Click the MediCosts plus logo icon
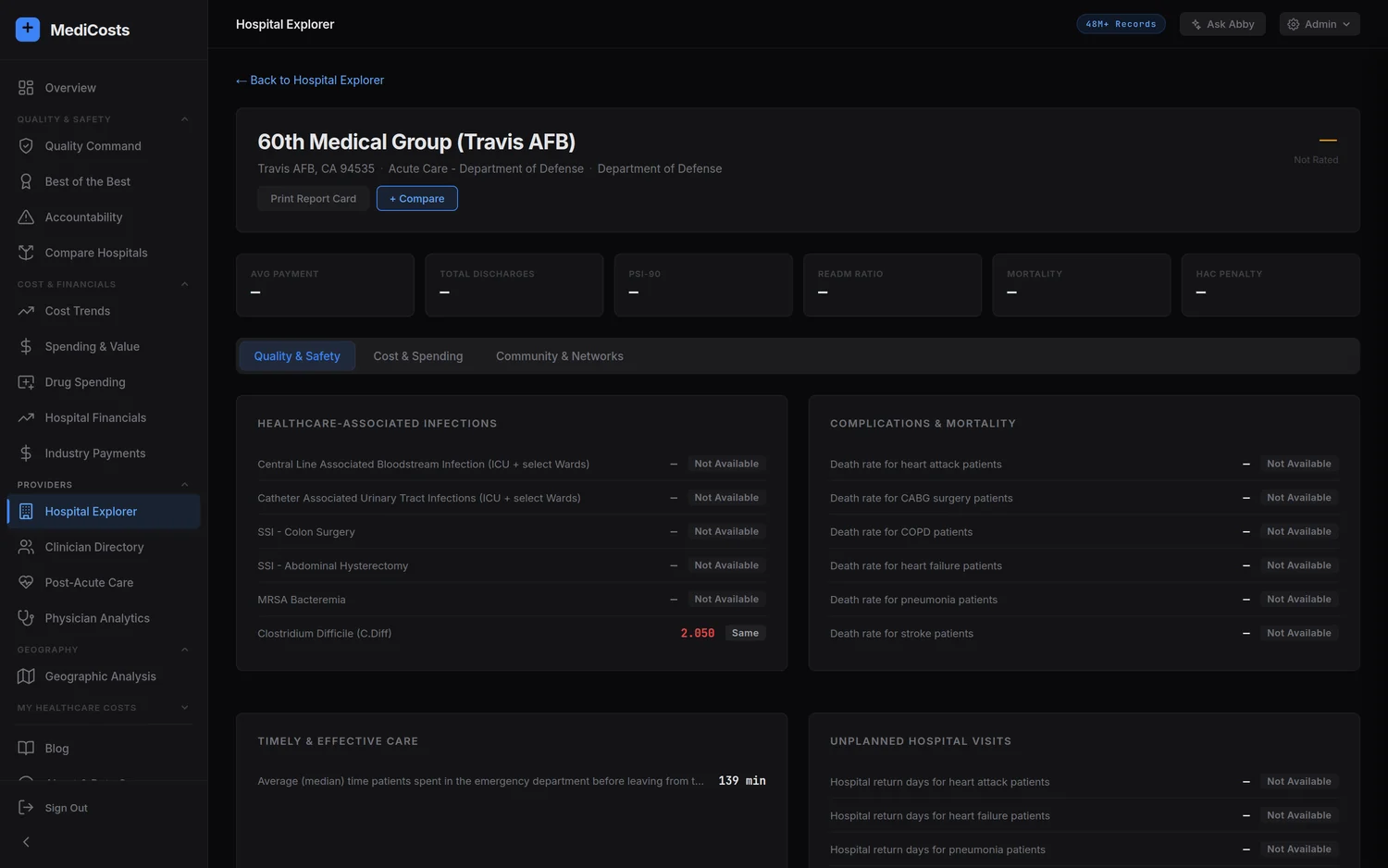This screenshot has width=1388, height=868. [28, 30]
